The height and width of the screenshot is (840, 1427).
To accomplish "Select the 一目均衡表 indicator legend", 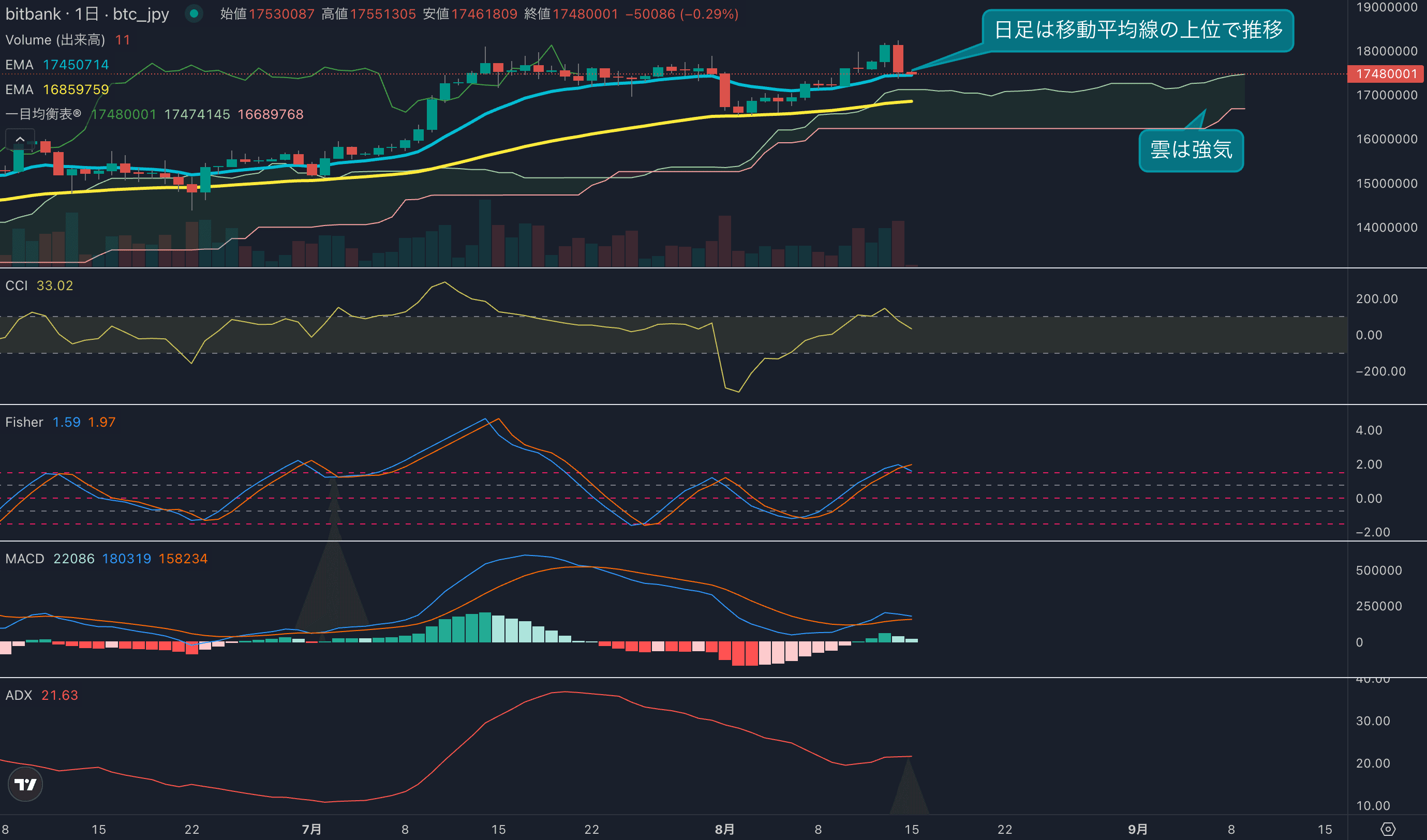I will click(43, 114).
